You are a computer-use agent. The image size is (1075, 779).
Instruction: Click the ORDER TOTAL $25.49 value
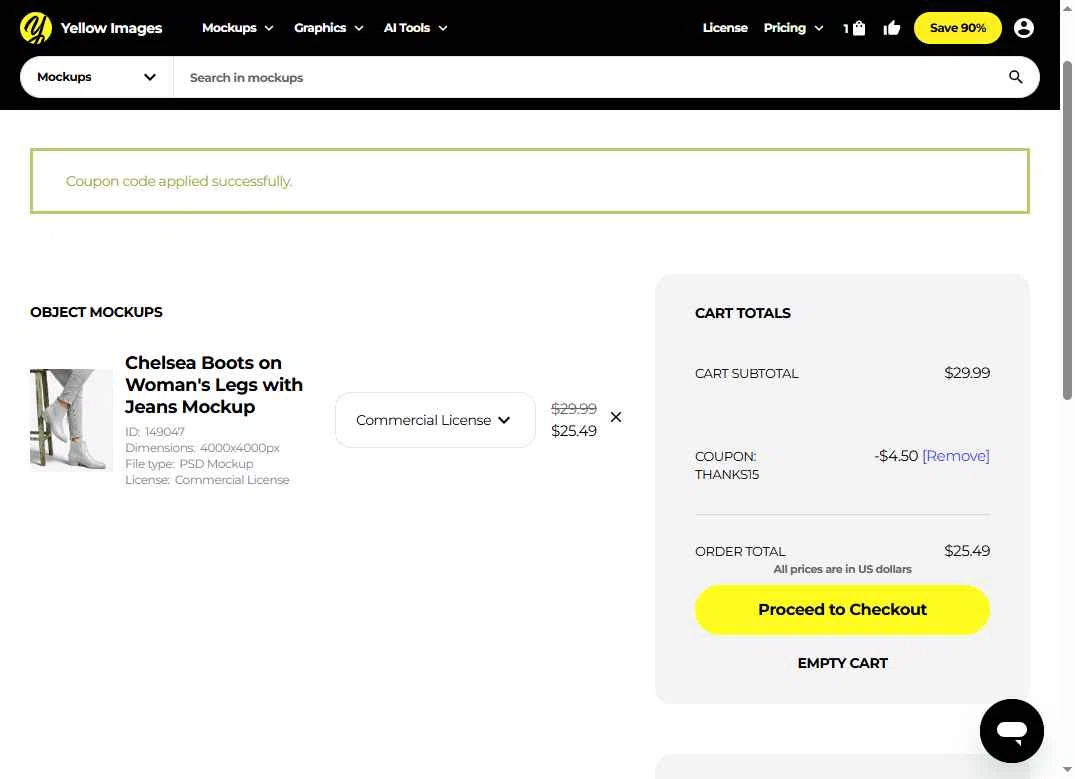(967, 551)
